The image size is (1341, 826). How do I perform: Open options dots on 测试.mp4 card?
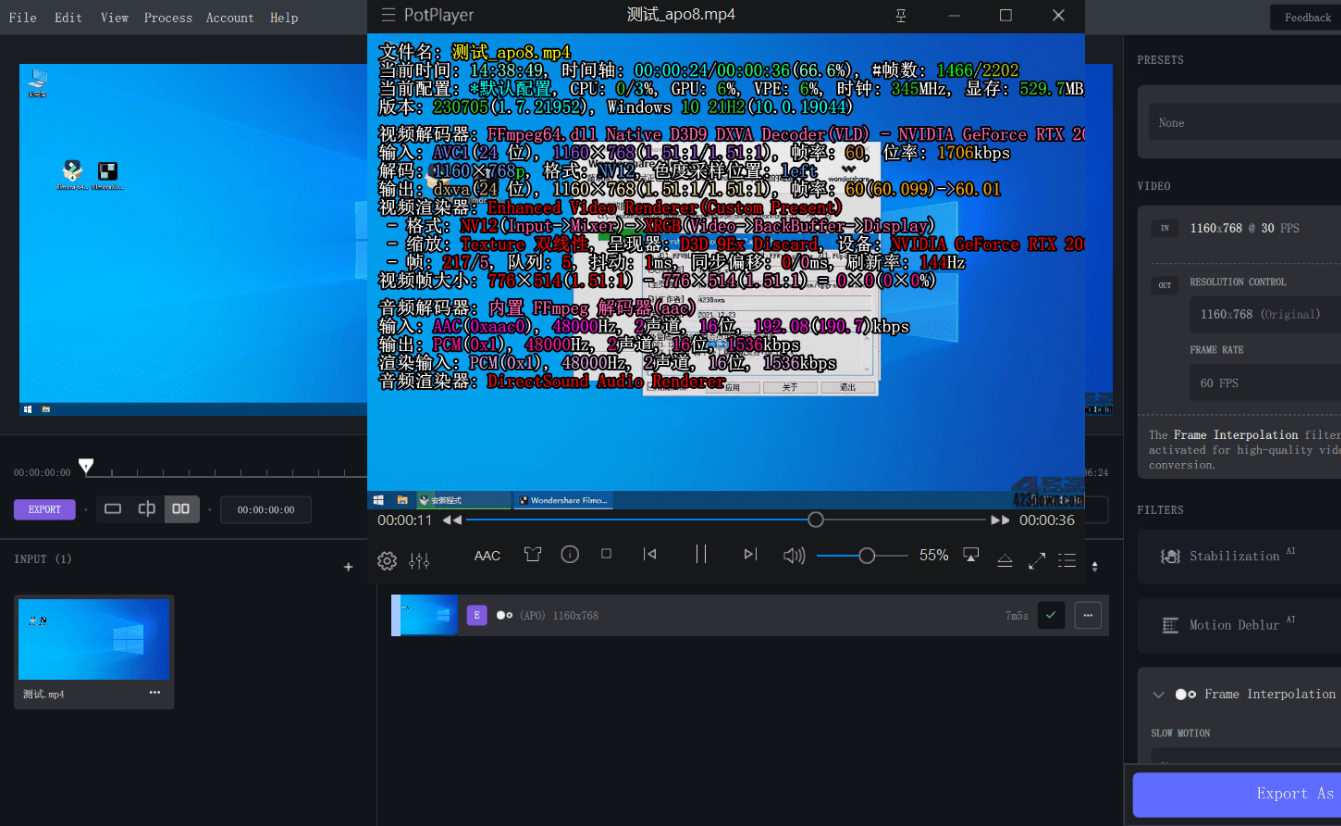[x=155, y=692]
